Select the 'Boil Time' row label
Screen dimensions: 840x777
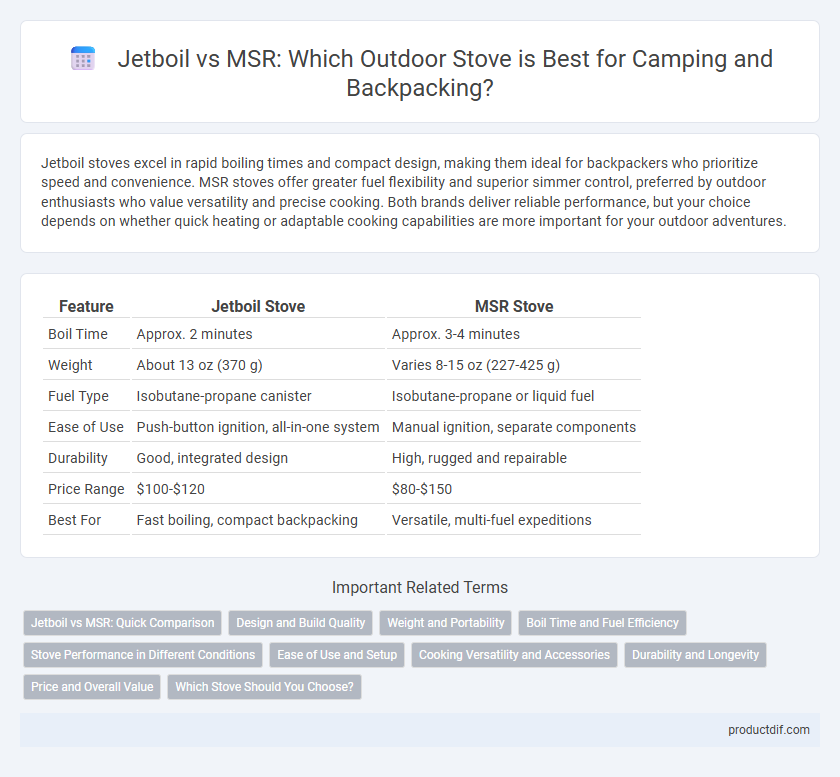pos(86,334)
